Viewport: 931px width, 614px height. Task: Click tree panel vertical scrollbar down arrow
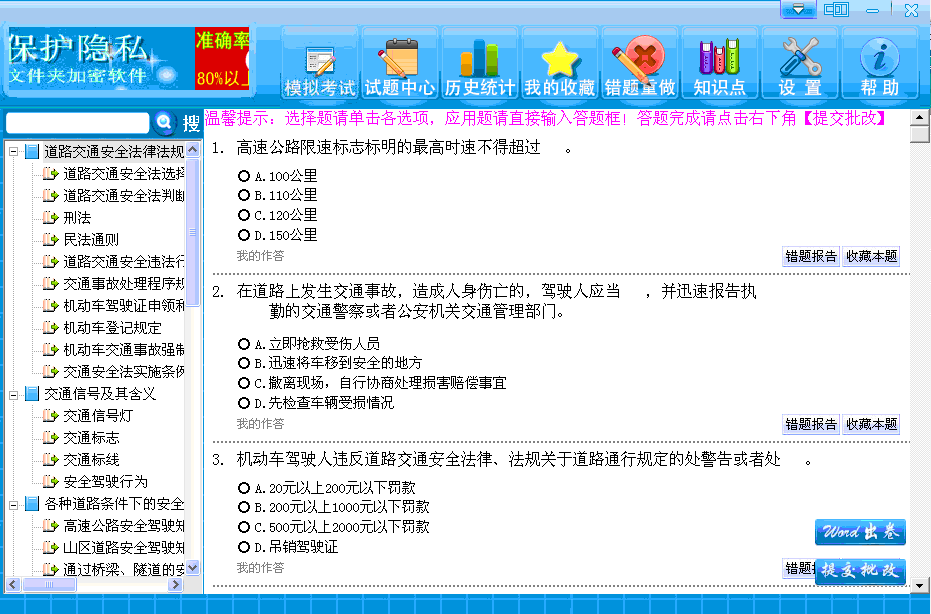[192, 568]
